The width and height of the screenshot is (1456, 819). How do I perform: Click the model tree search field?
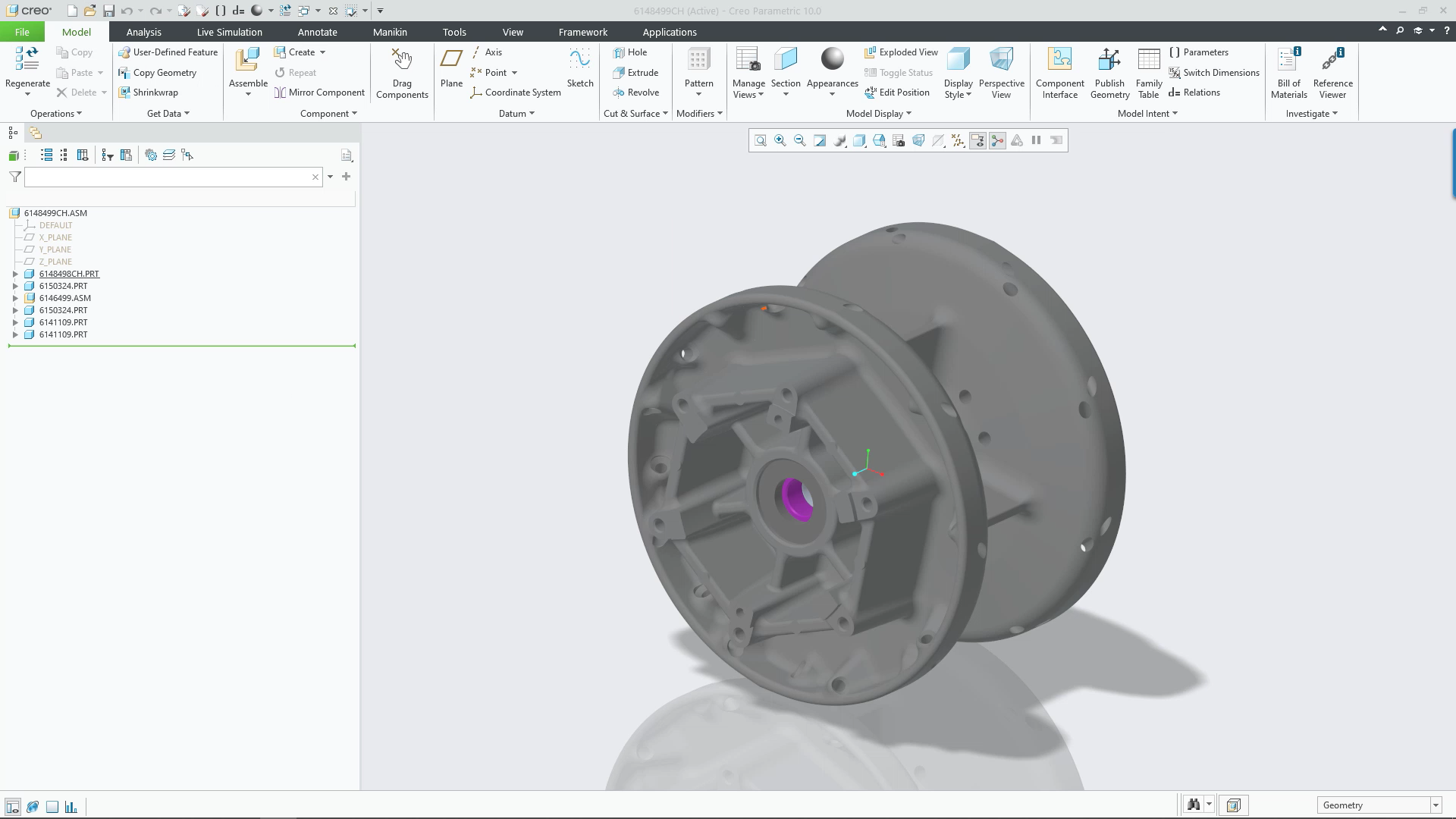coord(174,177)
